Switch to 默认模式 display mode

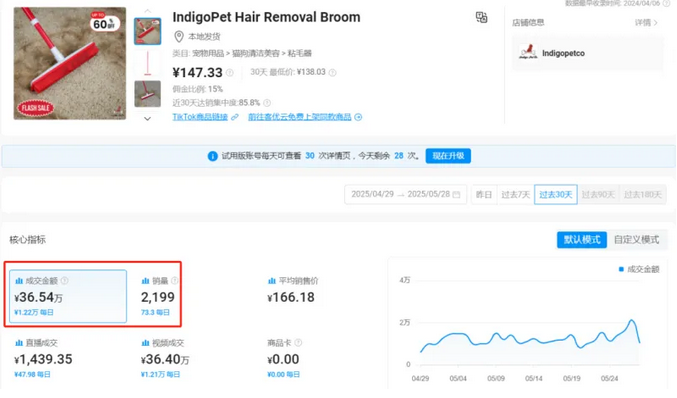click(x=582, y=240)
